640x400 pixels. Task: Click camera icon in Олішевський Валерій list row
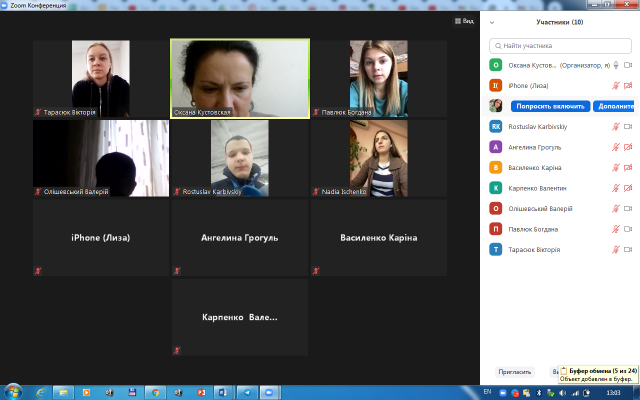[x=628, y=209]
